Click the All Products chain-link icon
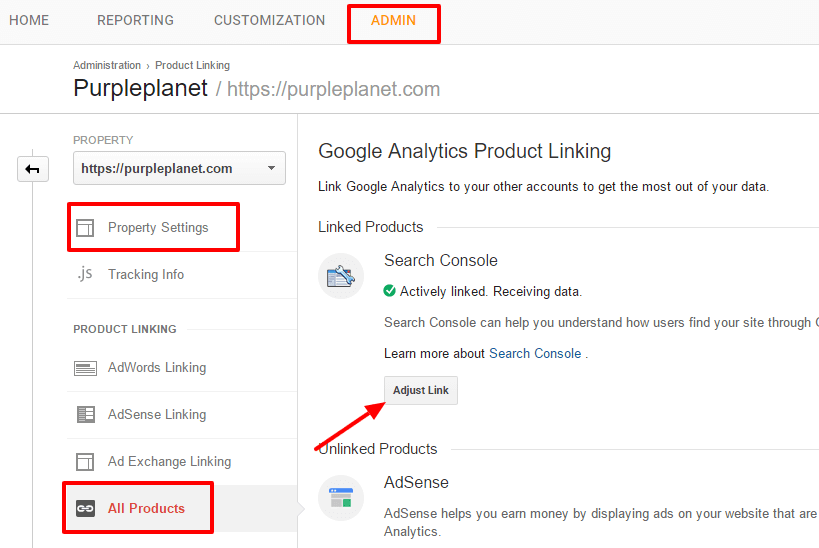819x548 pixels. pyautogui.click(x=85, y=508)
